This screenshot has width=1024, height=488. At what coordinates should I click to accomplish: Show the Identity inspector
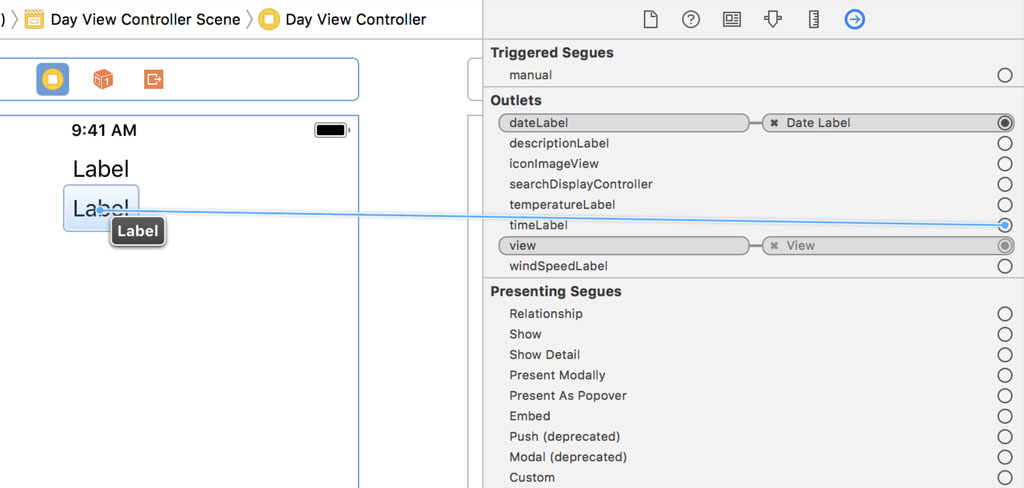[x=732, y=19]
